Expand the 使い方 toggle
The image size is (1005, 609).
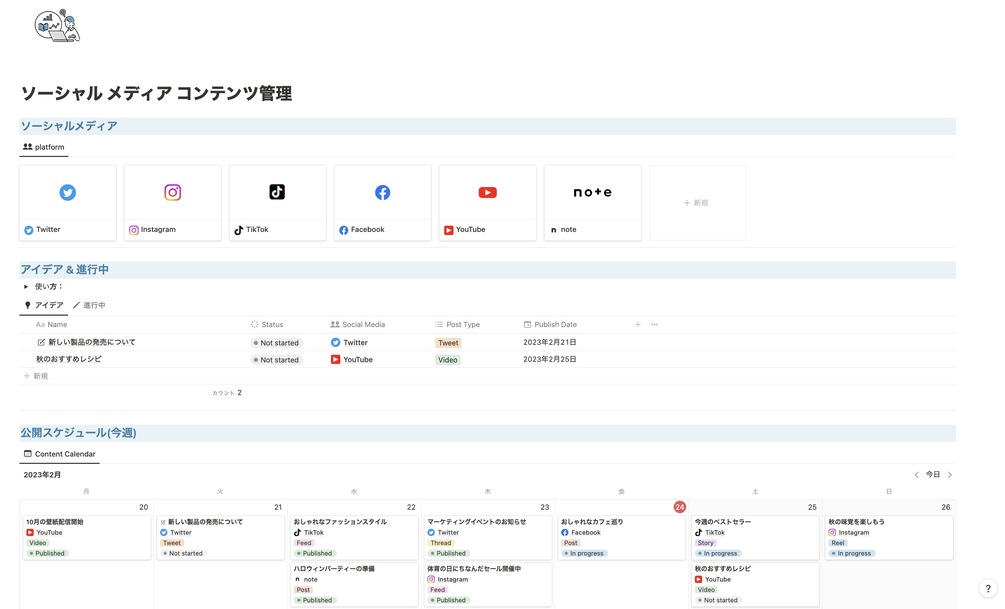(26, 287)
